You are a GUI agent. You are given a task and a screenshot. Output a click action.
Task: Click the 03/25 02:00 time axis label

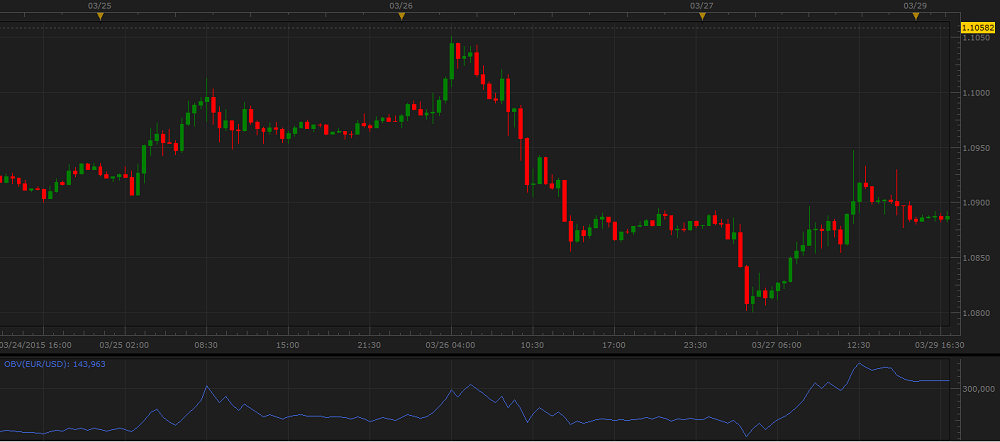pos(124,345)
